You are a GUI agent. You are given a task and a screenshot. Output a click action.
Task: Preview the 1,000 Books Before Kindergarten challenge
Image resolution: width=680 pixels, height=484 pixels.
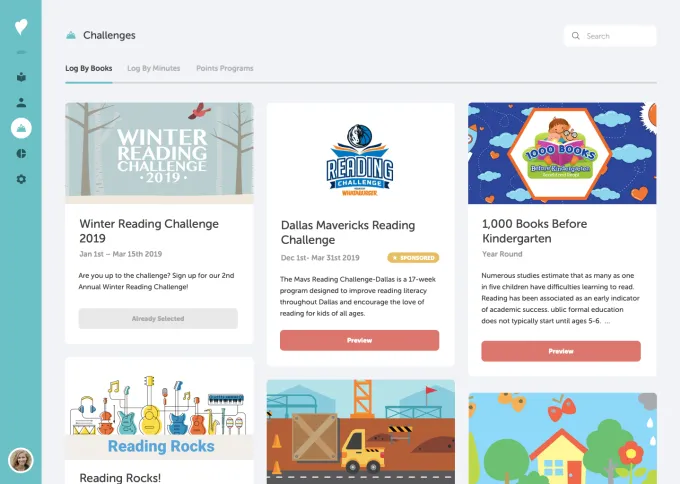point(561,351)
